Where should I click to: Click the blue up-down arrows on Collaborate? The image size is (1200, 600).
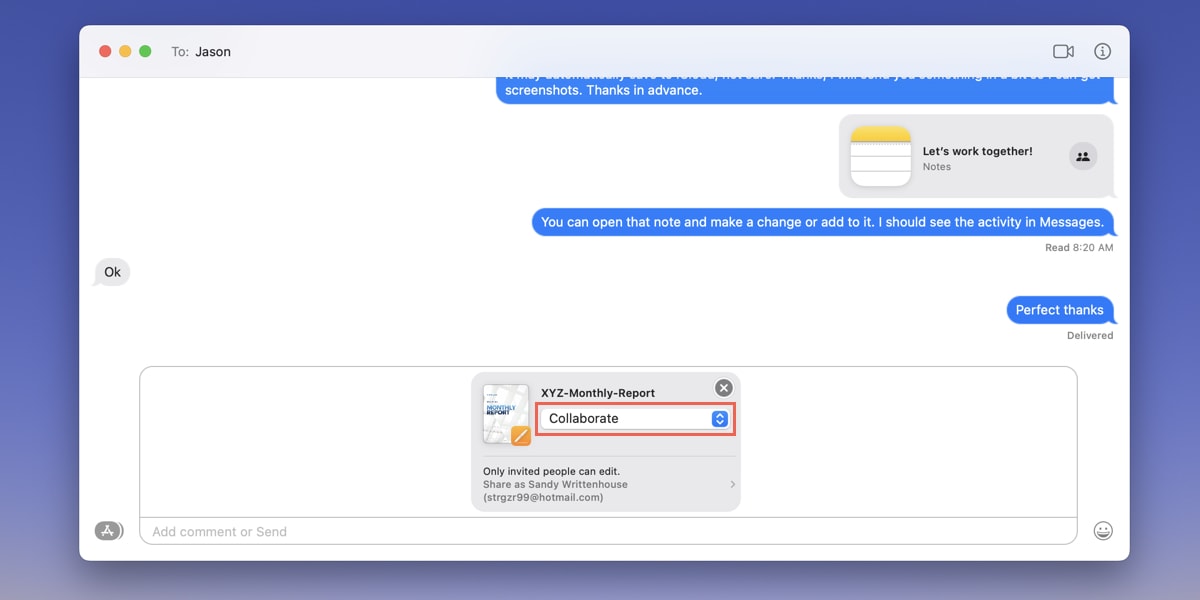pos(719,418)
